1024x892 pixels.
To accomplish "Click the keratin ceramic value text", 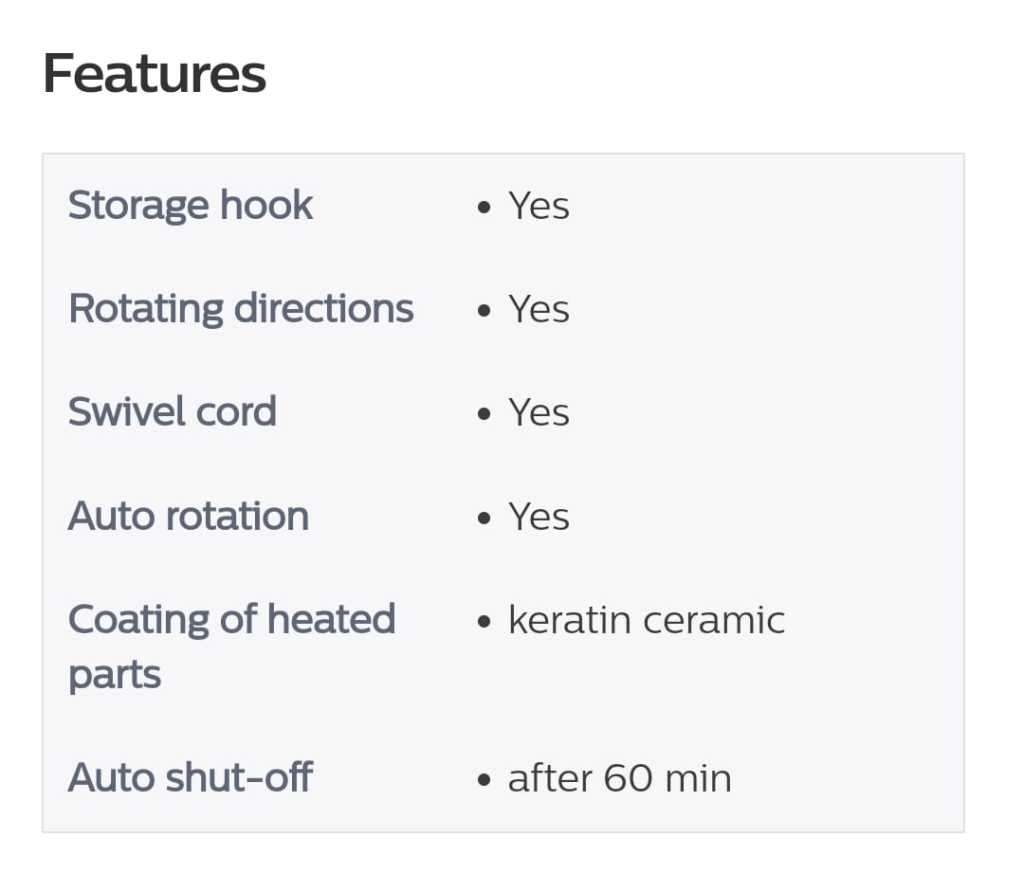I will coord(646,620).
